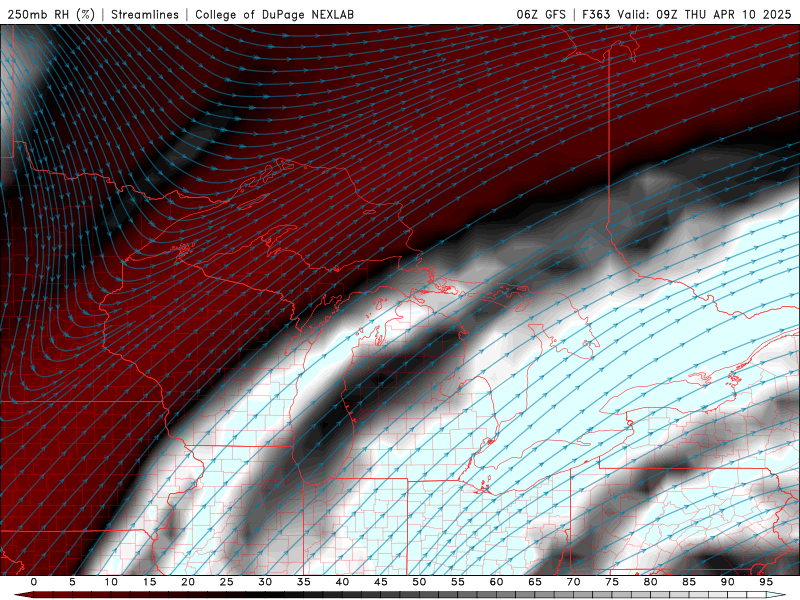Pick the '35' humidity scale label
800x600 pixels.
pos(304,582)
